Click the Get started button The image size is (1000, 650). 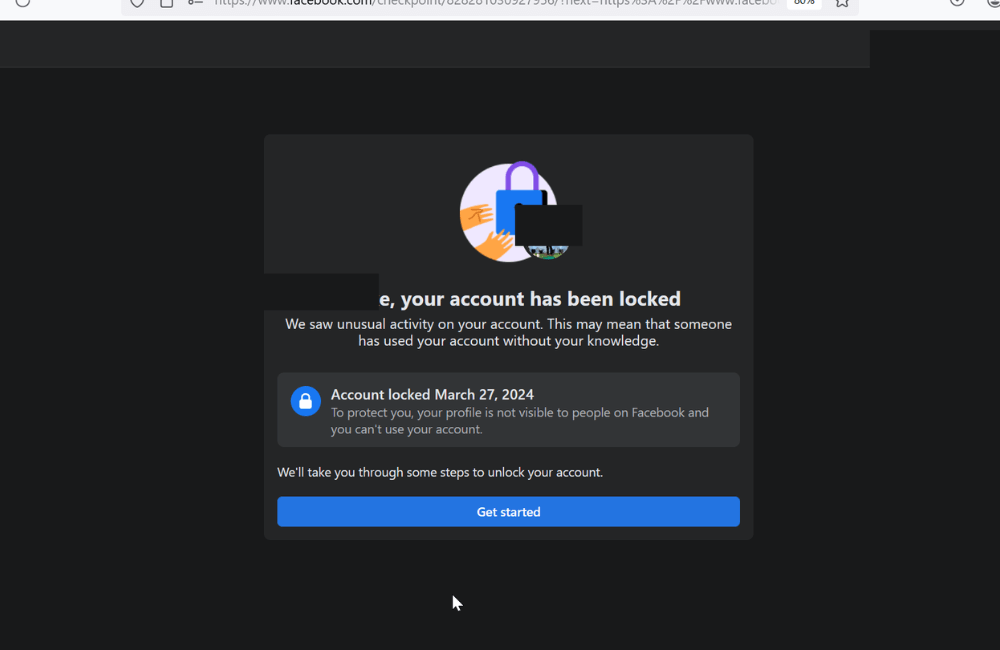pyautogui.click(x=508, y=512)
